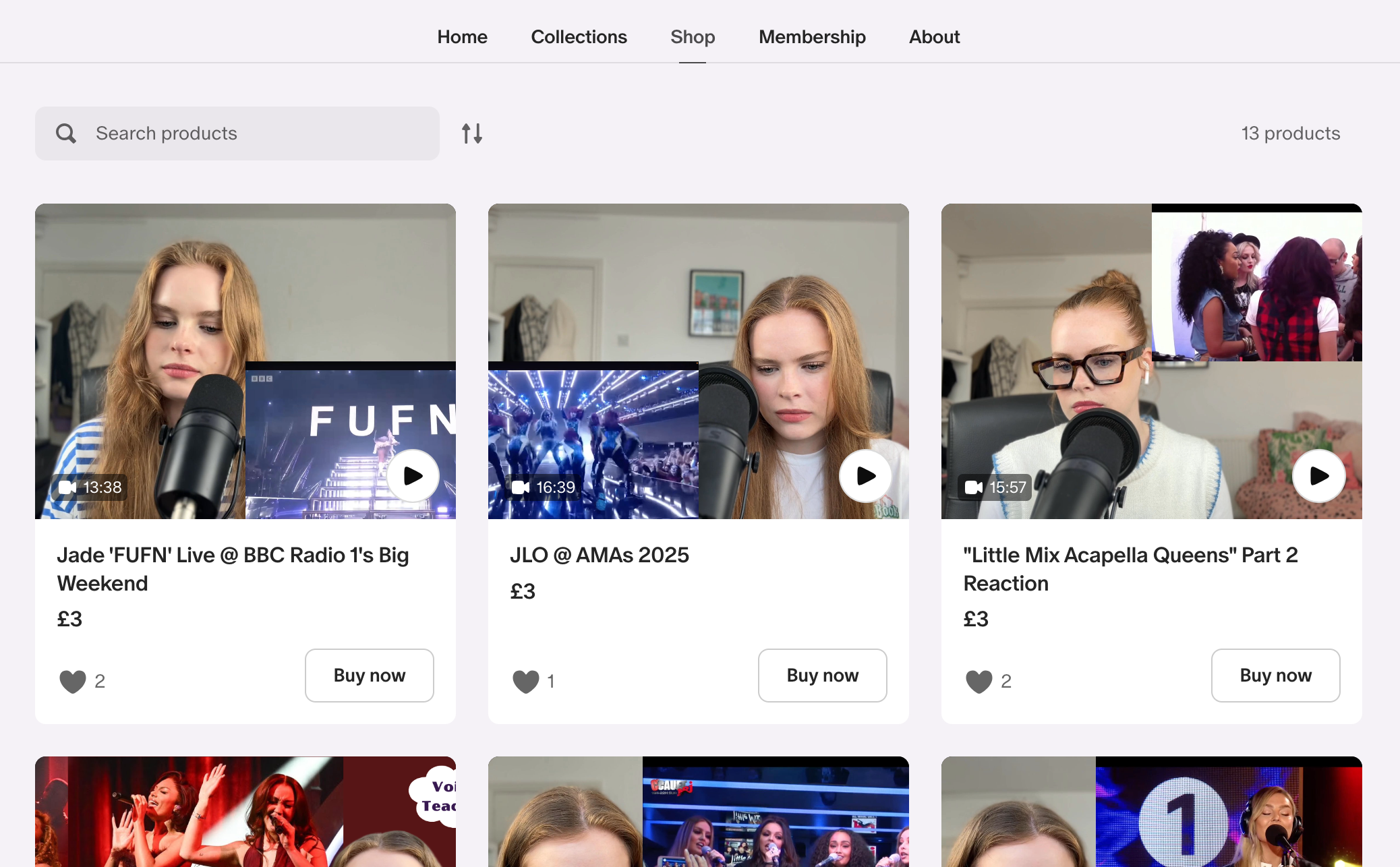Screen dimensions: 1400x867
Task: Go to the Collections page
Action: click(x=579, y=36)
